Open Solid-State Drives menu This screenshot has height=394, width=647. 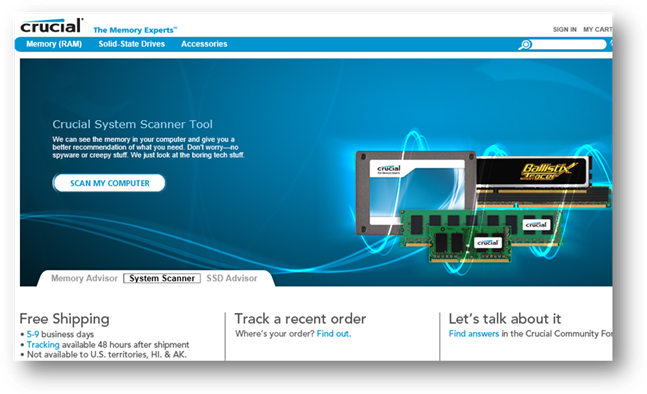tap(132, 44)
